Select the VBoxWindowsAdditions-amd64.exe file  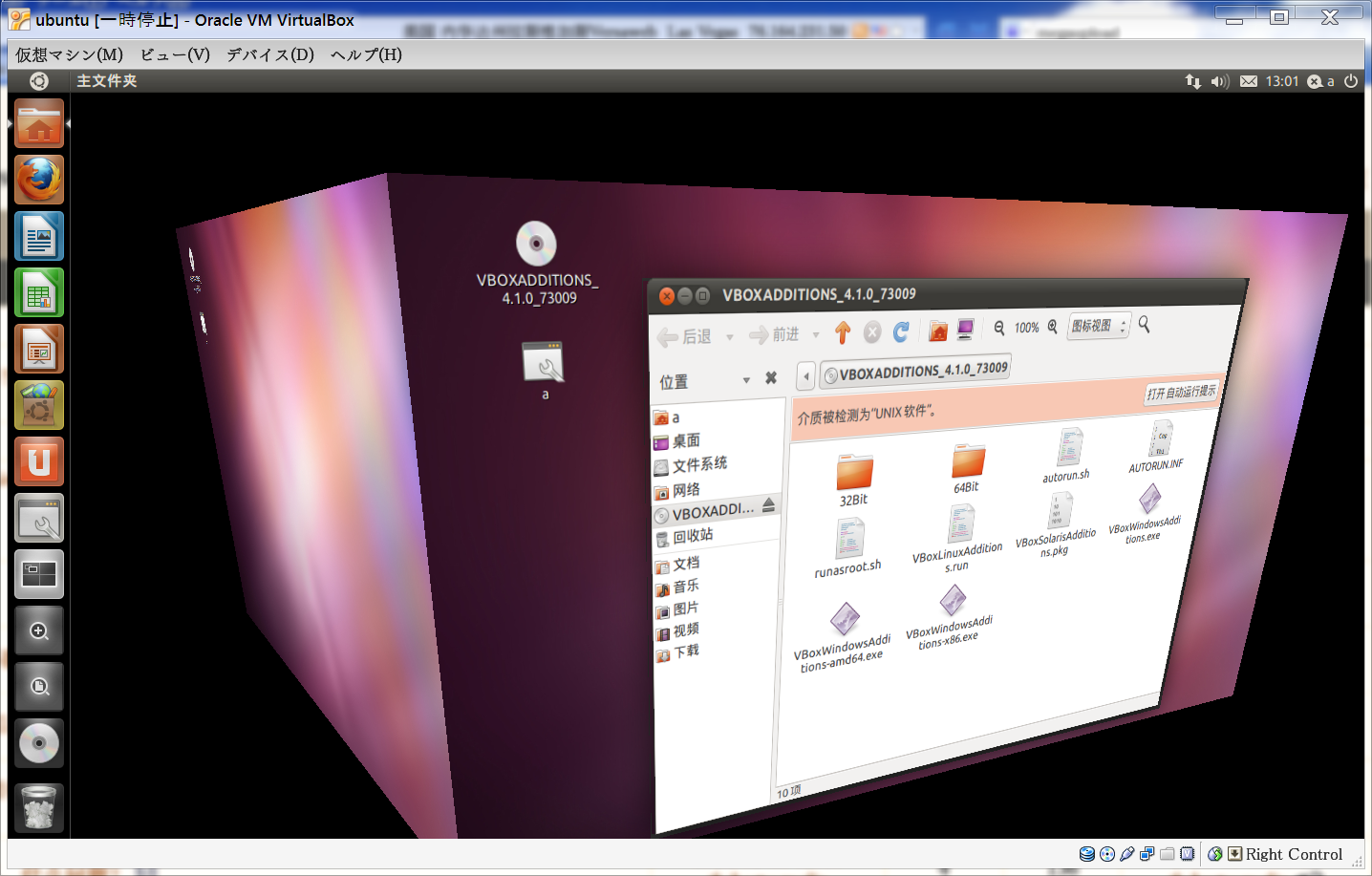844,637
